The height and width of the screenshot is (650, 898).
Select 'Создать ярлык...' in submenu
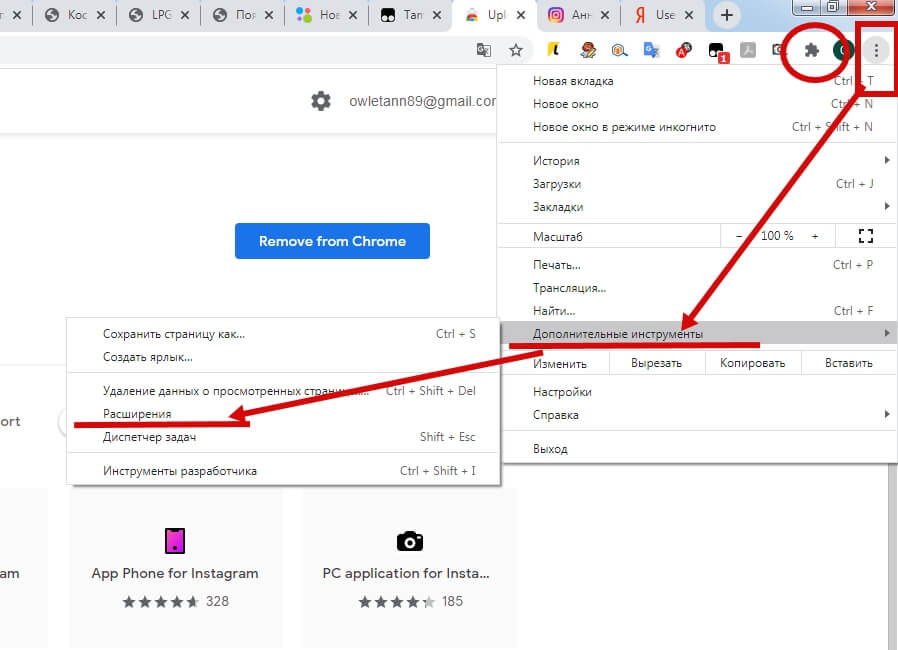coord(283,357)
